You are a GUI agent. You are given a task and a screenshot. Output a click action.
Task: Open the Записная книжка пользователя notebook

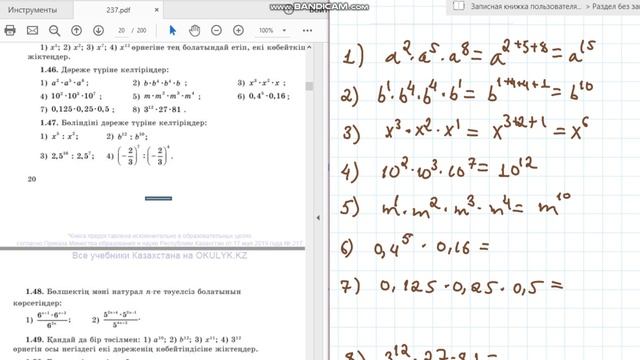pyautogui.click(x=525, y=7)
